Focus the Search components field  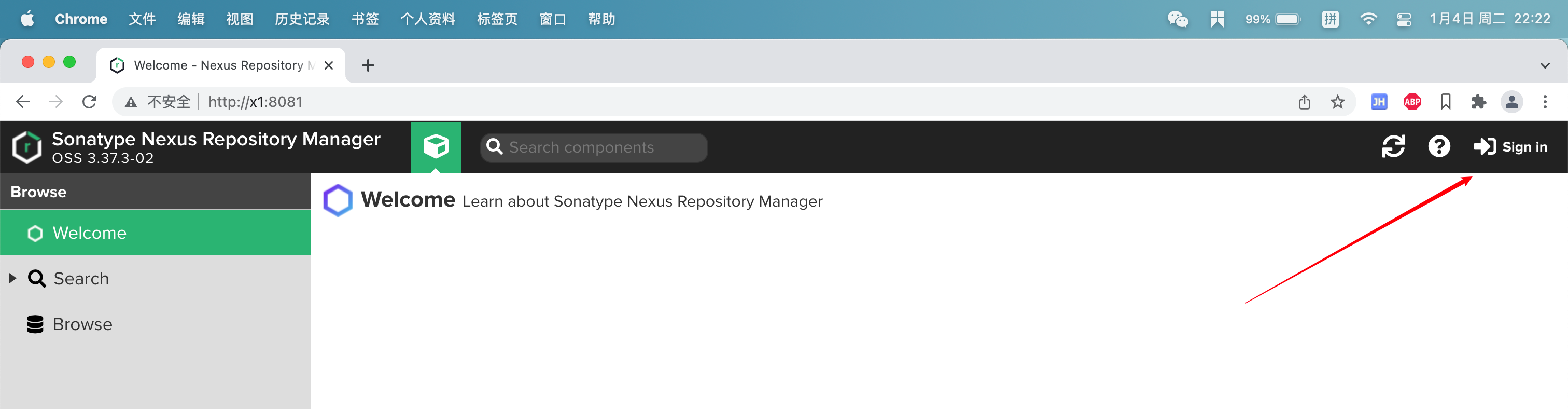click(594, 147)
